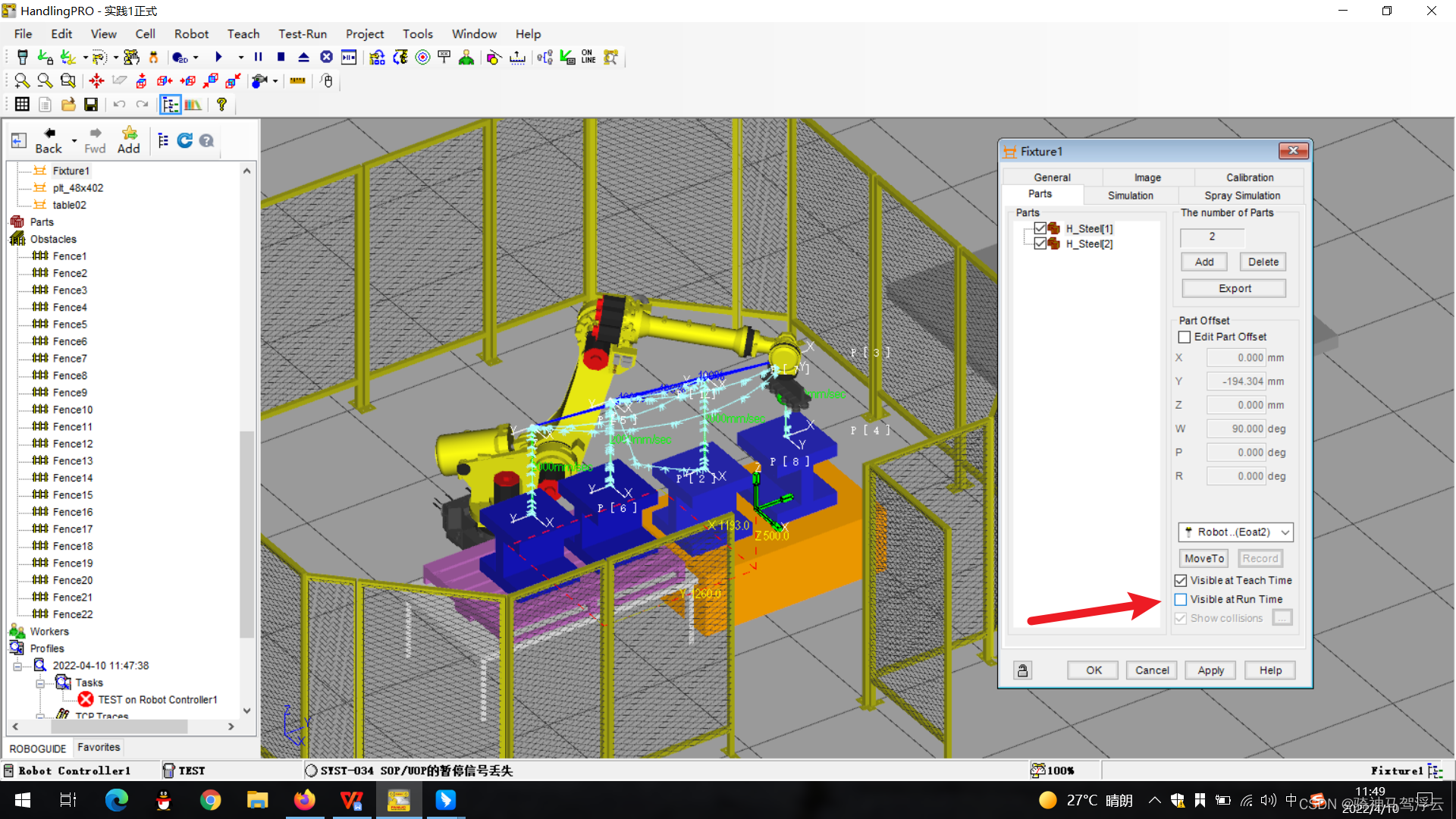This screenshot has height=819, width=1456.
Task: Click the eject/reset triangle icon
Action: pos(303,57)
